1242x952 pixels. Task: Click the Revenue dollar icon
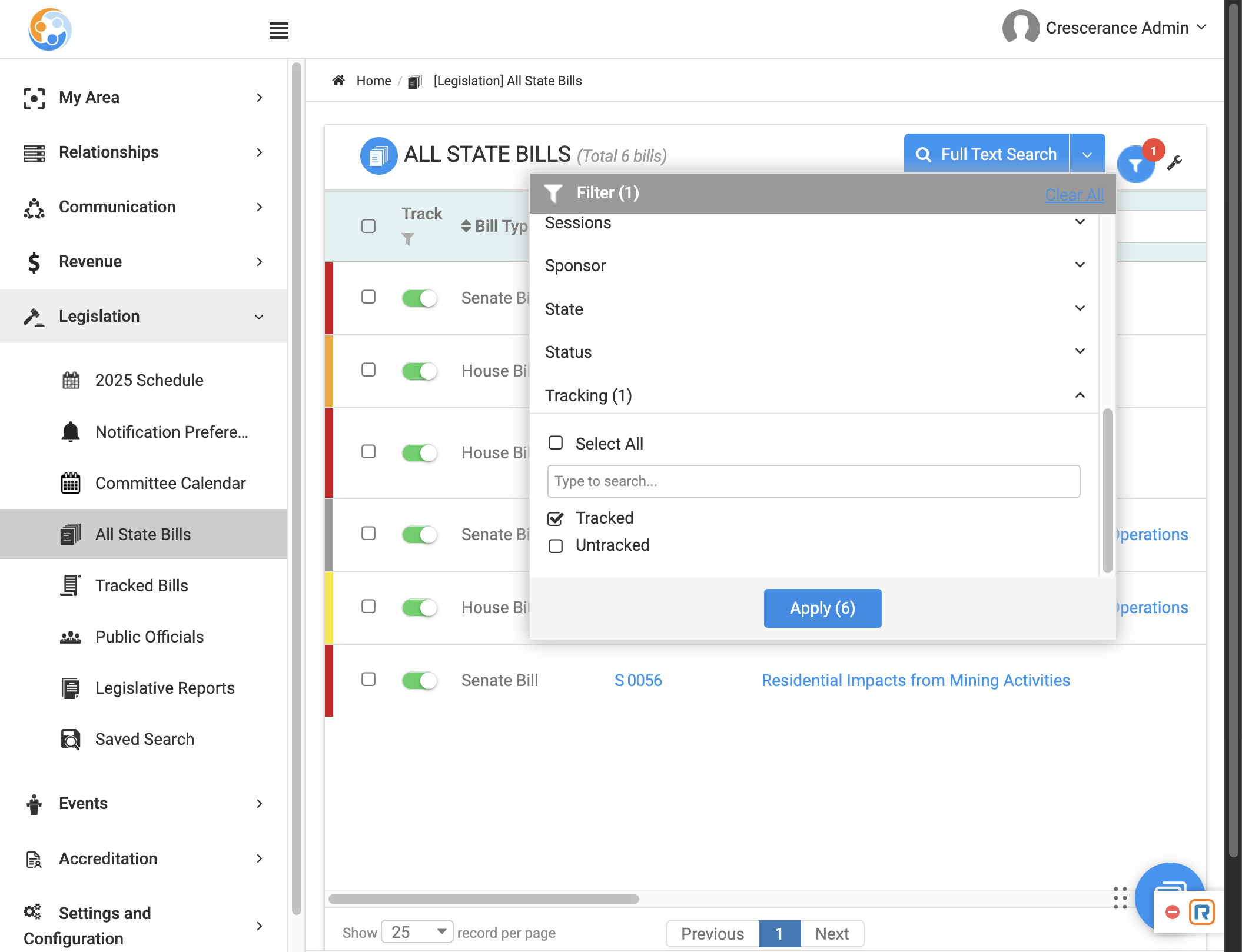coord(34,262)
